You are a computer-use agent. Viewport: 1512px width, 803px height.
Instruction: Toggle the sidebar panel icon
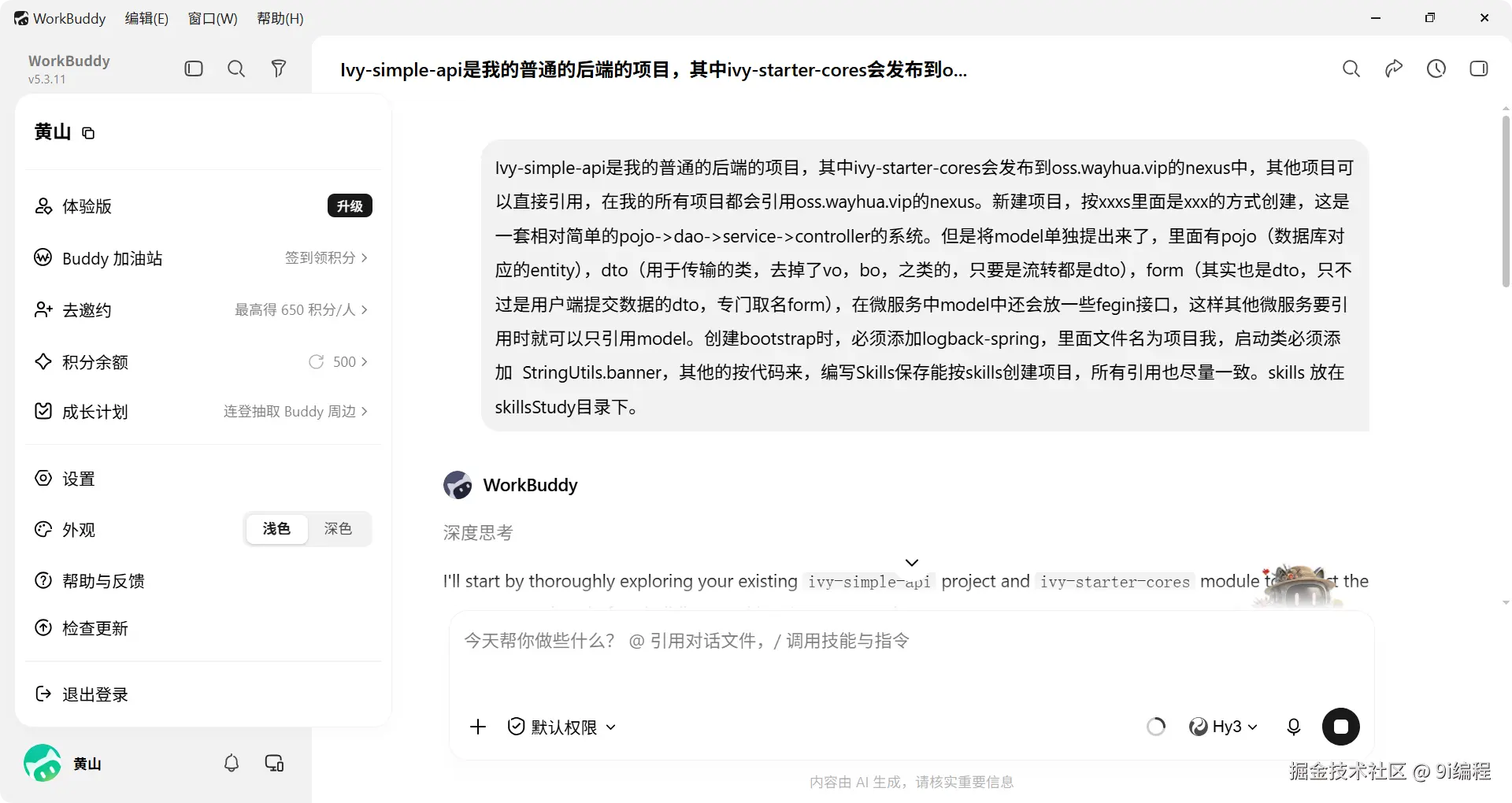pyautogui.click(x=194, y=68)
